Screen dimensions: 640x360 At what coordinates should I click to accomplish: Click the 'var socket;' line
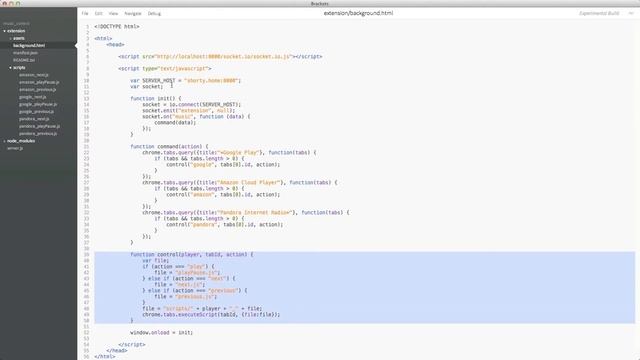coord(147,87)
